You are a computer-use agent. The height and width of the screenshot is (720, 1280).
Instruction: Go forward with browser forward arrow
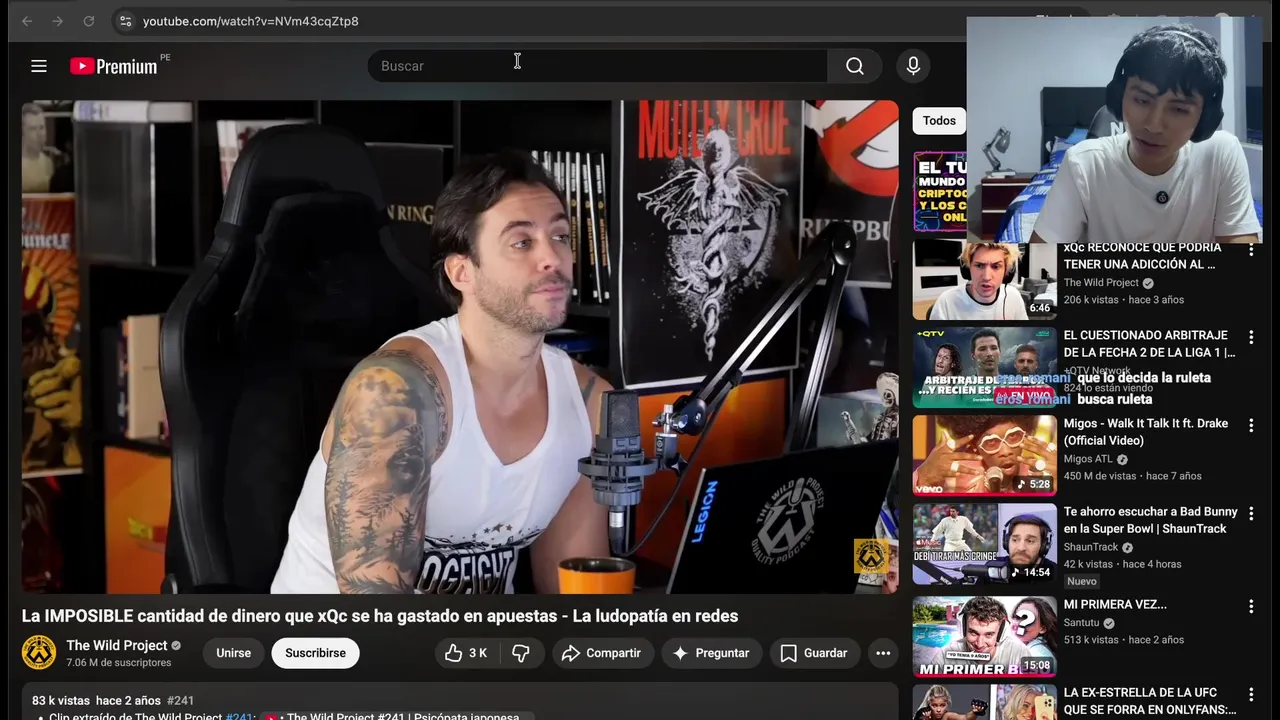click(58, 21)
